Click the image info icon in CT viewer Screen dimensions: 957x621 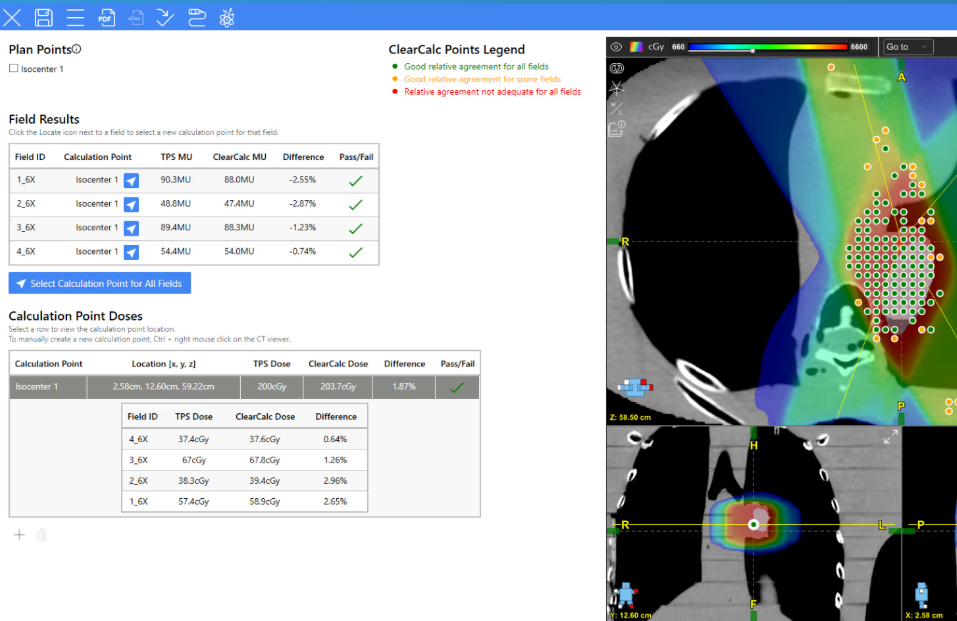(x=617, y=129)
